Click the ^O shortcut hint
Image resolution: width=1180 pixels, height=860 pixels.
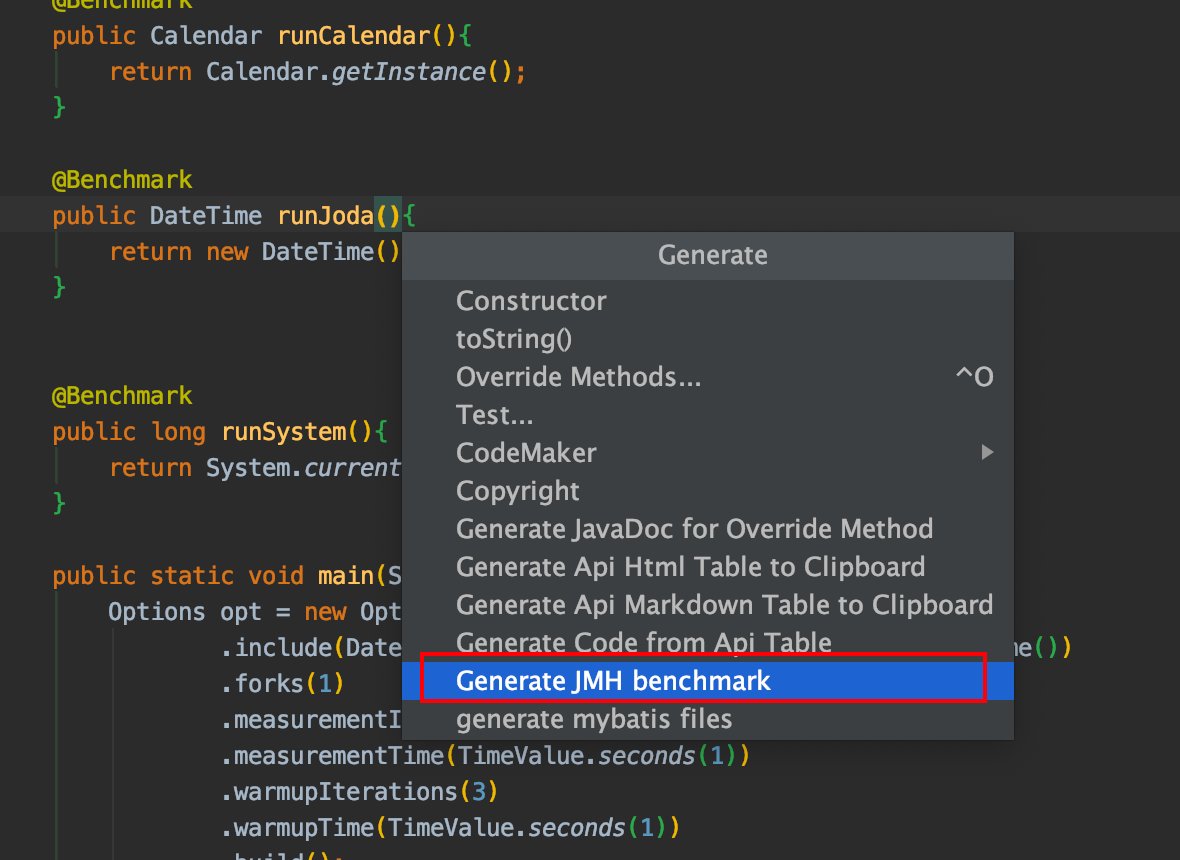[975, 377]
